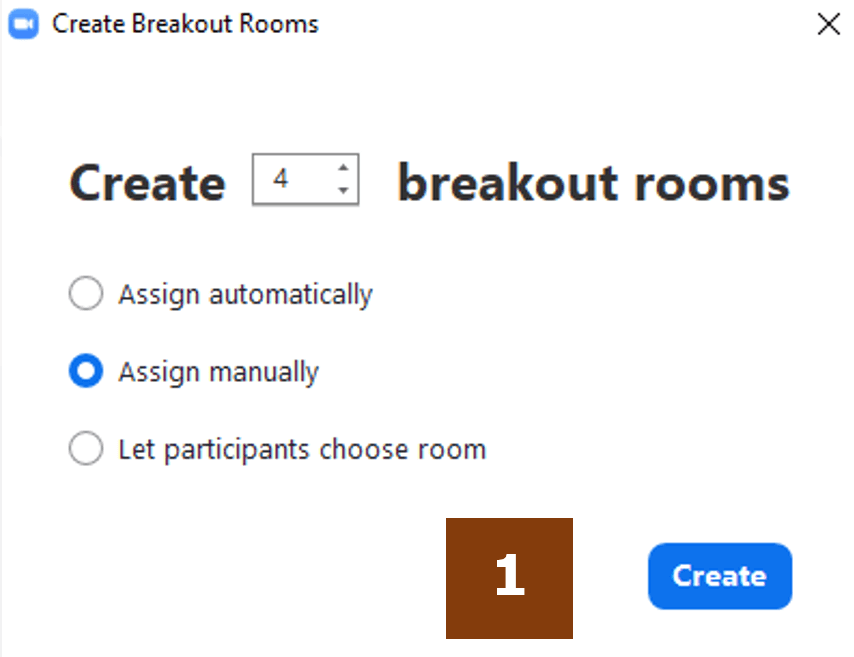The width and height of the screenshot is (854, 657).
Task: Click the 'Assign automatically' label text
Action: coord(246,295)
